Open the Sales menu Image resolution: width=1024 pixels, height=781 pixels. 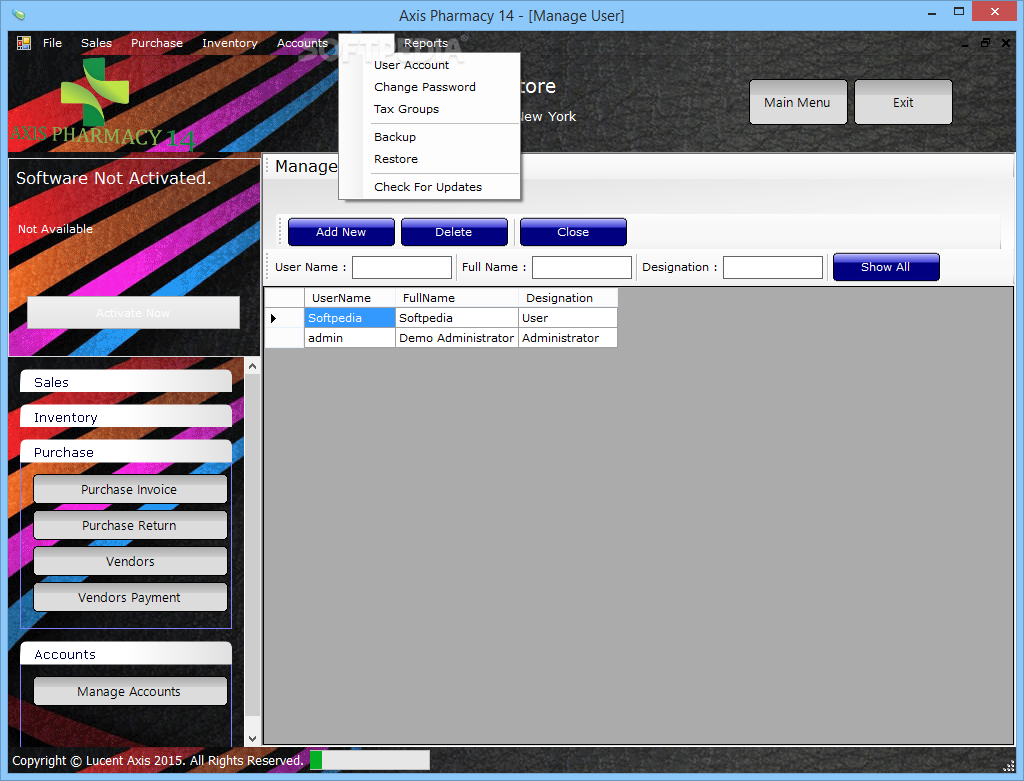tap(96, 43)
